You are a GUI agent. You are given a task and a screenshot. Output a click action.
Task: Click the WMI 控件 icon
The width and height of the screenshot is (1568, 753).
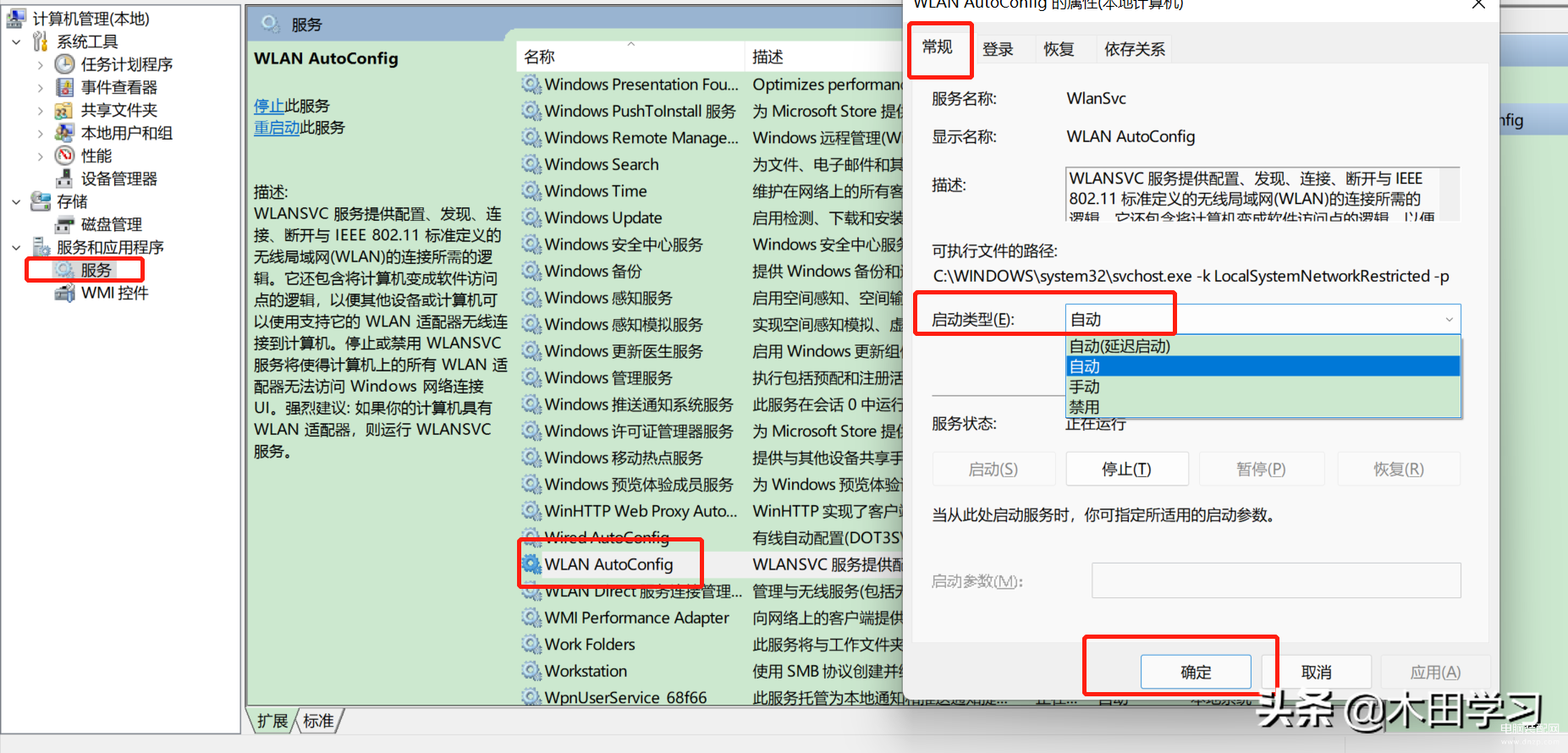click(x=64, y=293)
